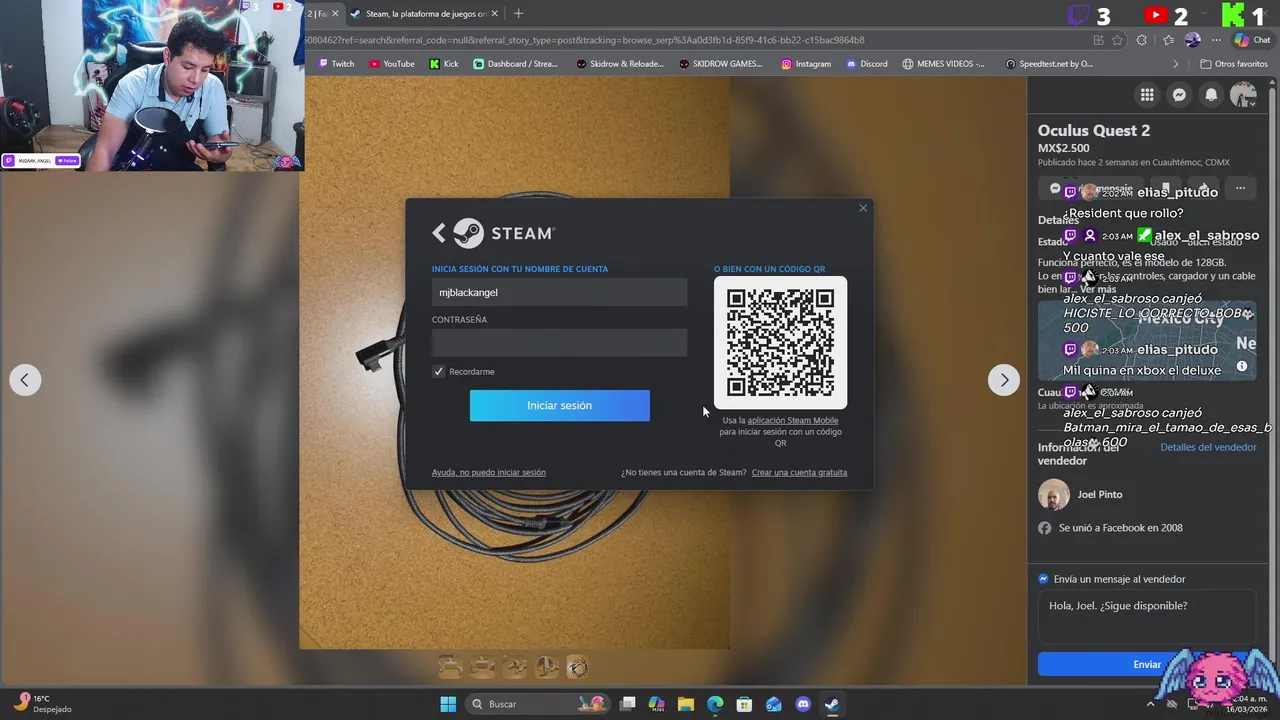Select the first listing photo thumbnail
The image size is (1280, 720).
pos(450,666)
